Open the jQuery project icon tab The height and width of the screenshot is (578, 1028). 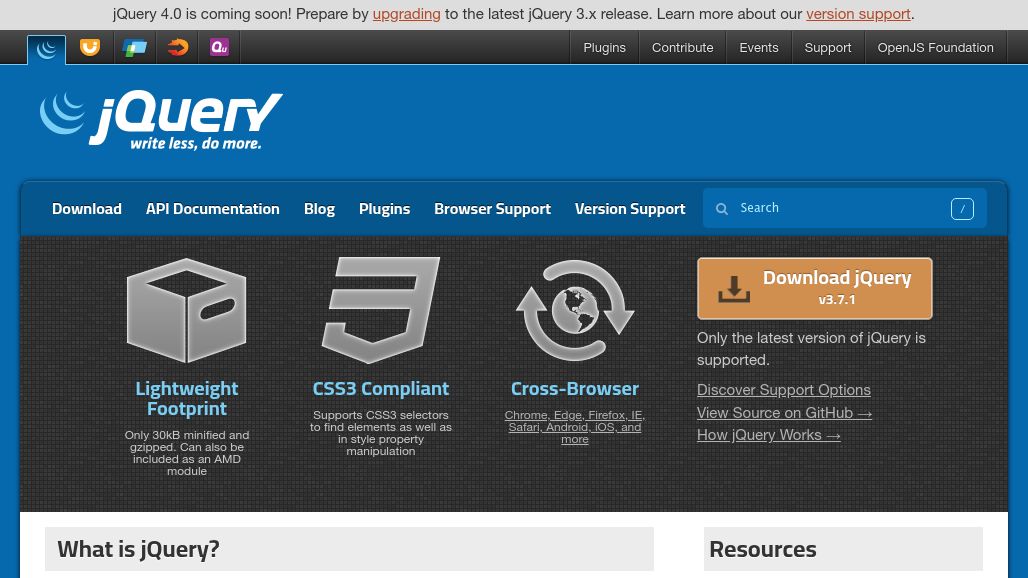coord(47,49)
